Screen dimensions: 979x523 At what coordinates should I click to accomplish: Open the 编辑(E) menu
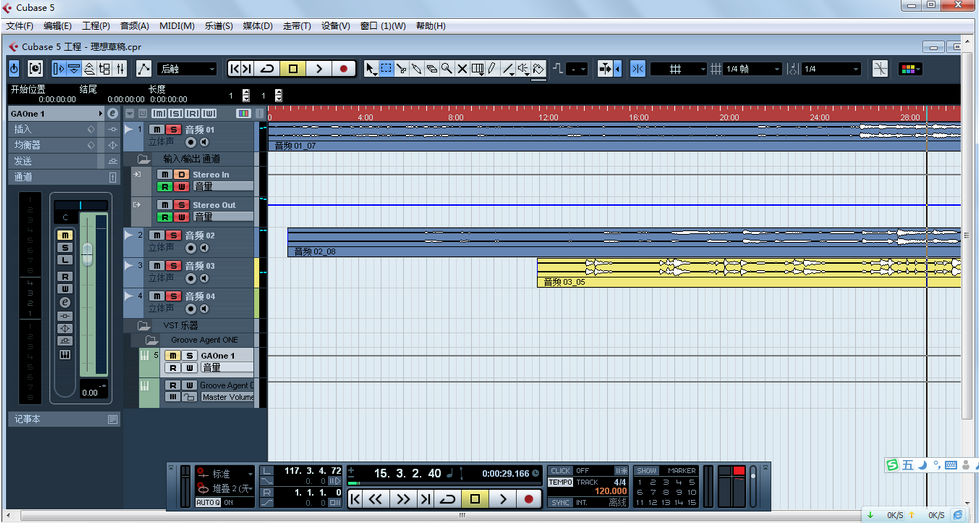(57, 26)
